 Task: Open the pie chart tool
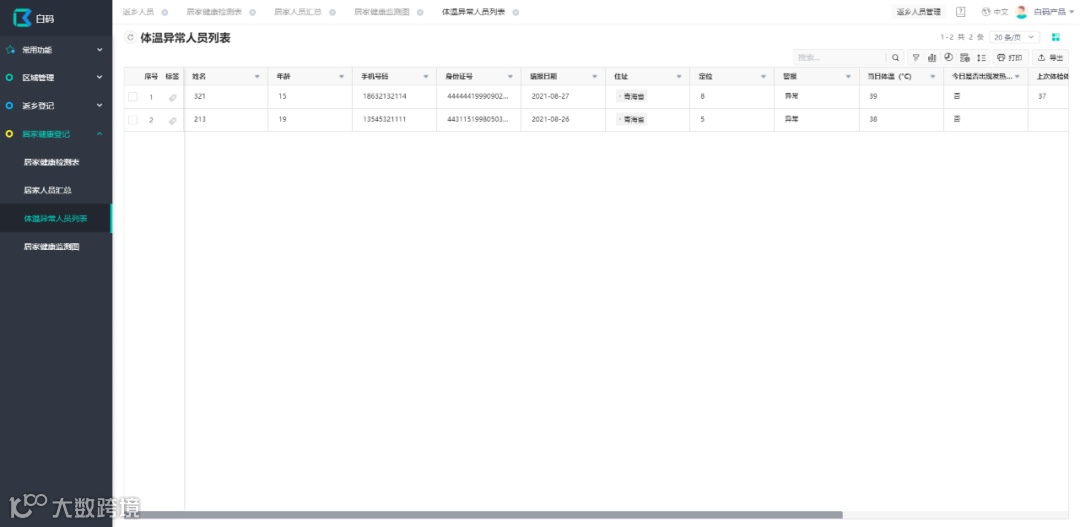[948, 58]
